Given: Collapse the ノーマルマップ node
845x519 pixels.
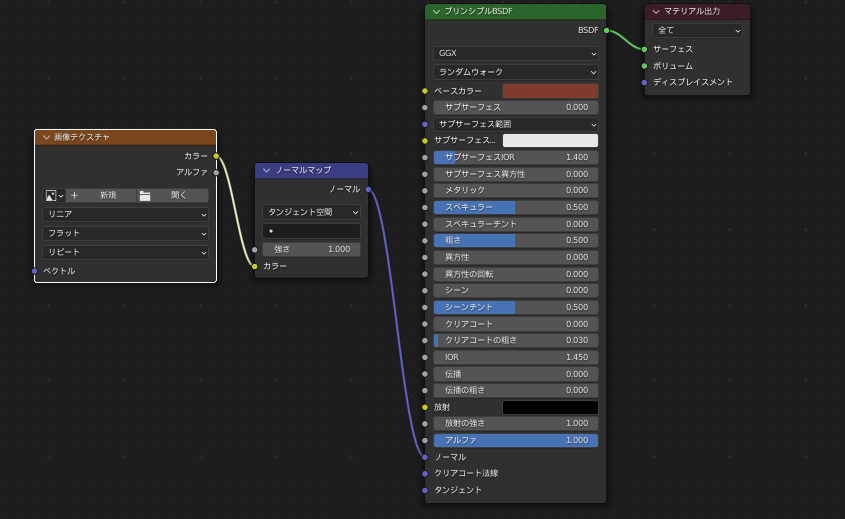Looking at the screenshot, I should click(x=267, y=170).
